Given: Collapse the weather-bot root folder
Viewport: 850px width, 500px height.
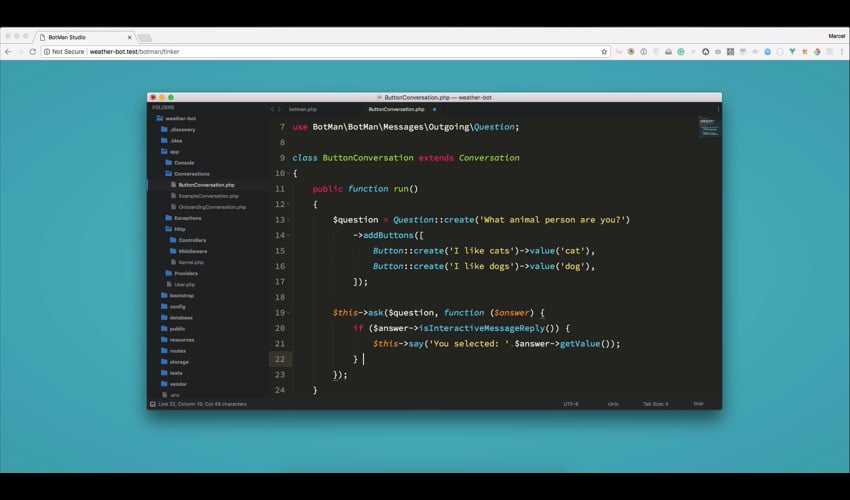Looking at the screenshot, I should pyautogui.click(x=177, y=118).
